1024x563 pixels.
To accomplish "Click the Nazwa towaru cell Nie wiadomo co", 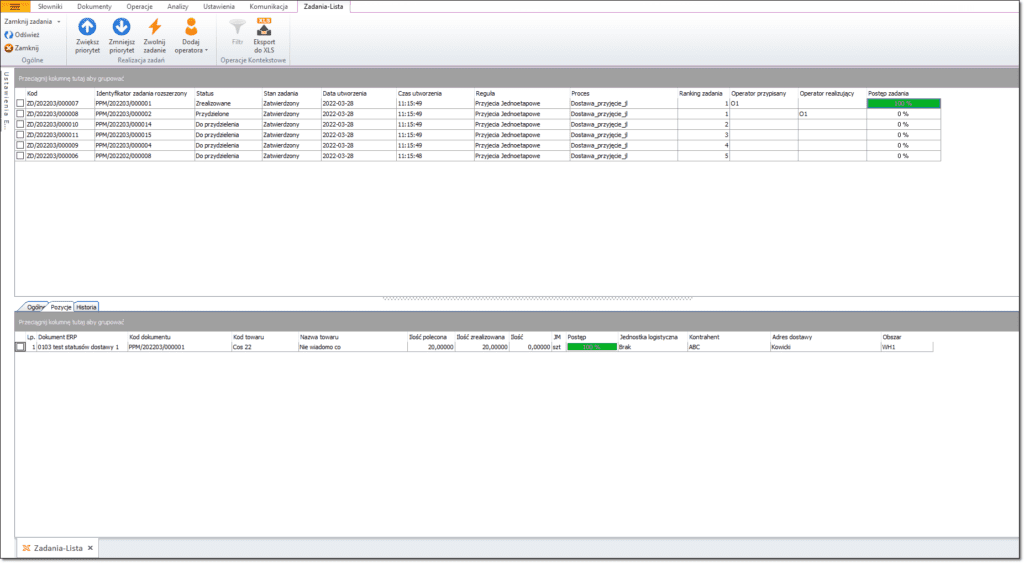I will coord(353,347).
